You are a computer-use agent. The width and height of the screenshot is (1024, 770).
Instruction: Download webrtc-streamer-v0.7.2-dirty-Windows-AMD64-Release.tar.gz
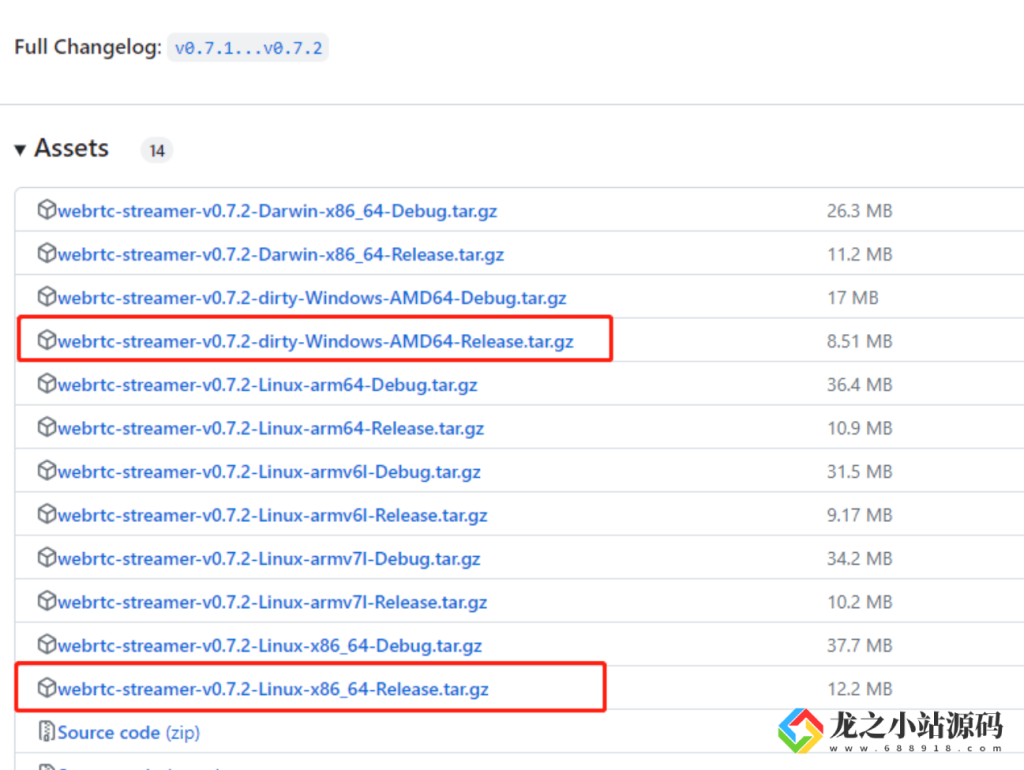[315, 342]
